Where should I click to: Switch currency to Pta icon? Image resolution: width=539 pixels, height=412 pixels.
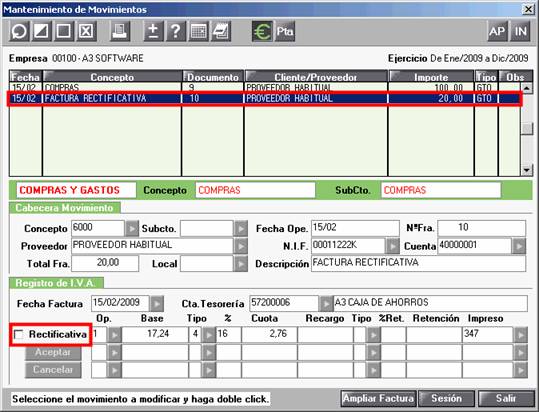(x=285, y=31)
